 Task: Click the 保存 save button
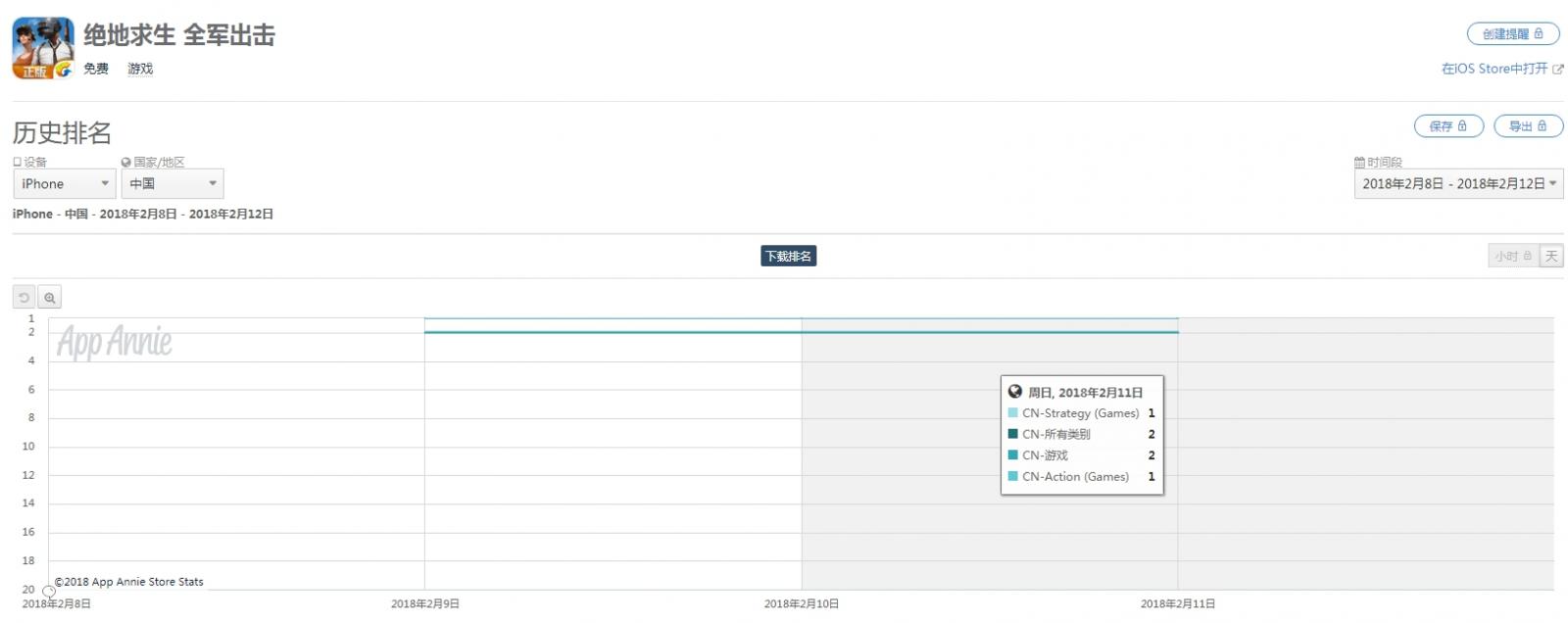(1447, 126)
